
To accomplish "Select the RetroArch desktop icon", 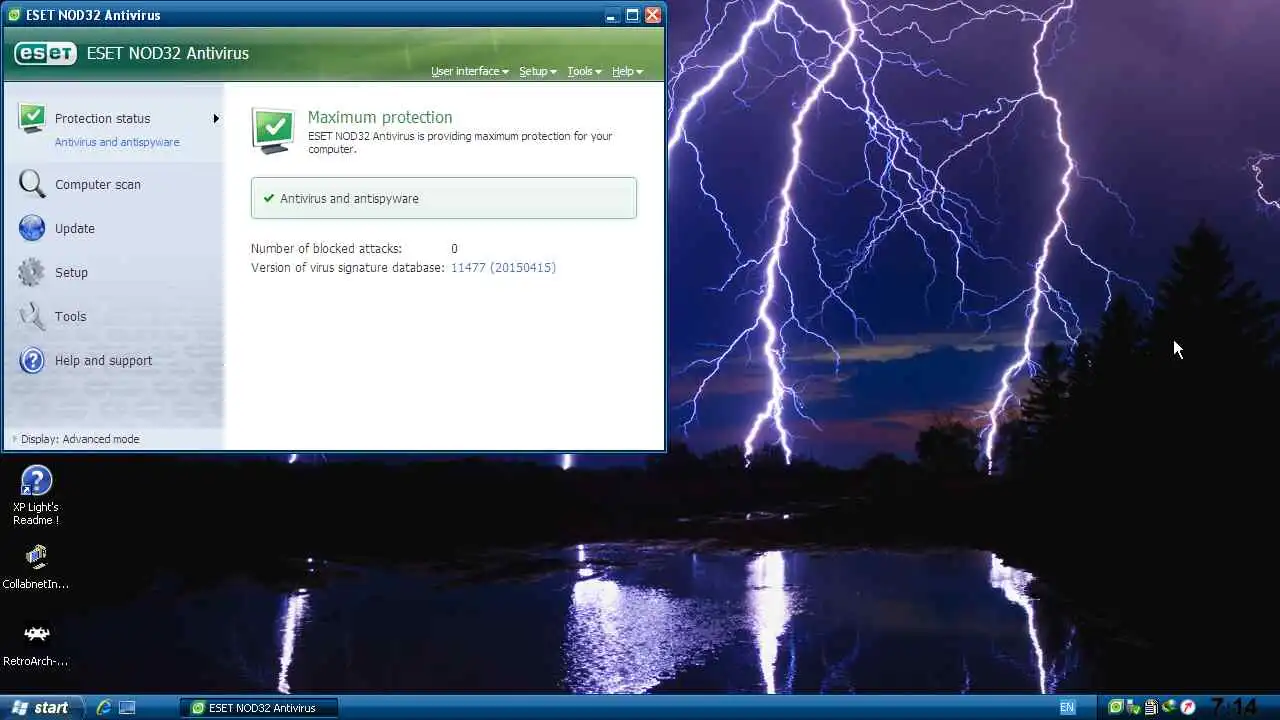I will tap(36, 644).
